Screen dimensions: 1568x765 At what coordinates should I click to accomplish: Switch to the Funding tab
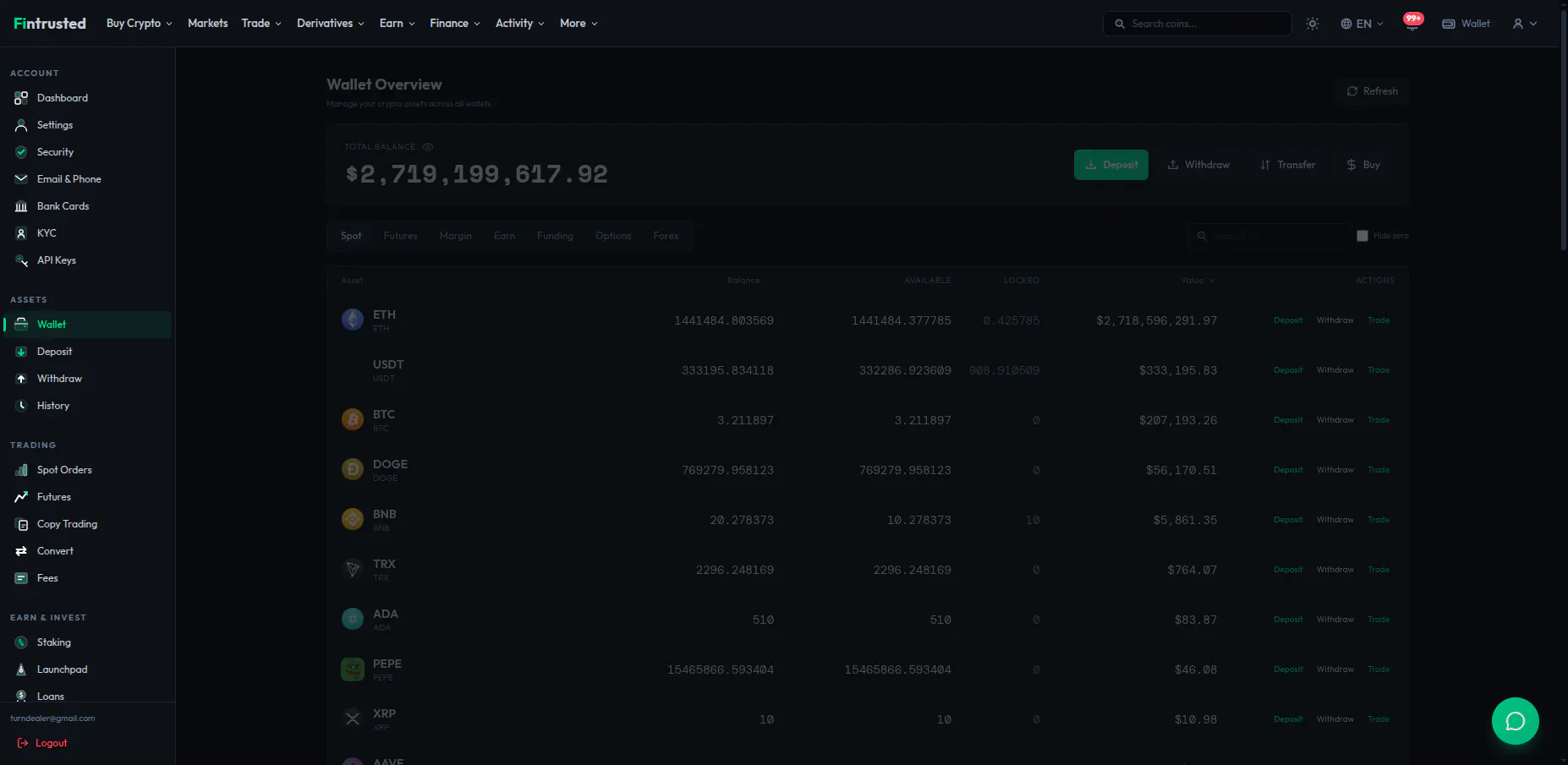556,236
